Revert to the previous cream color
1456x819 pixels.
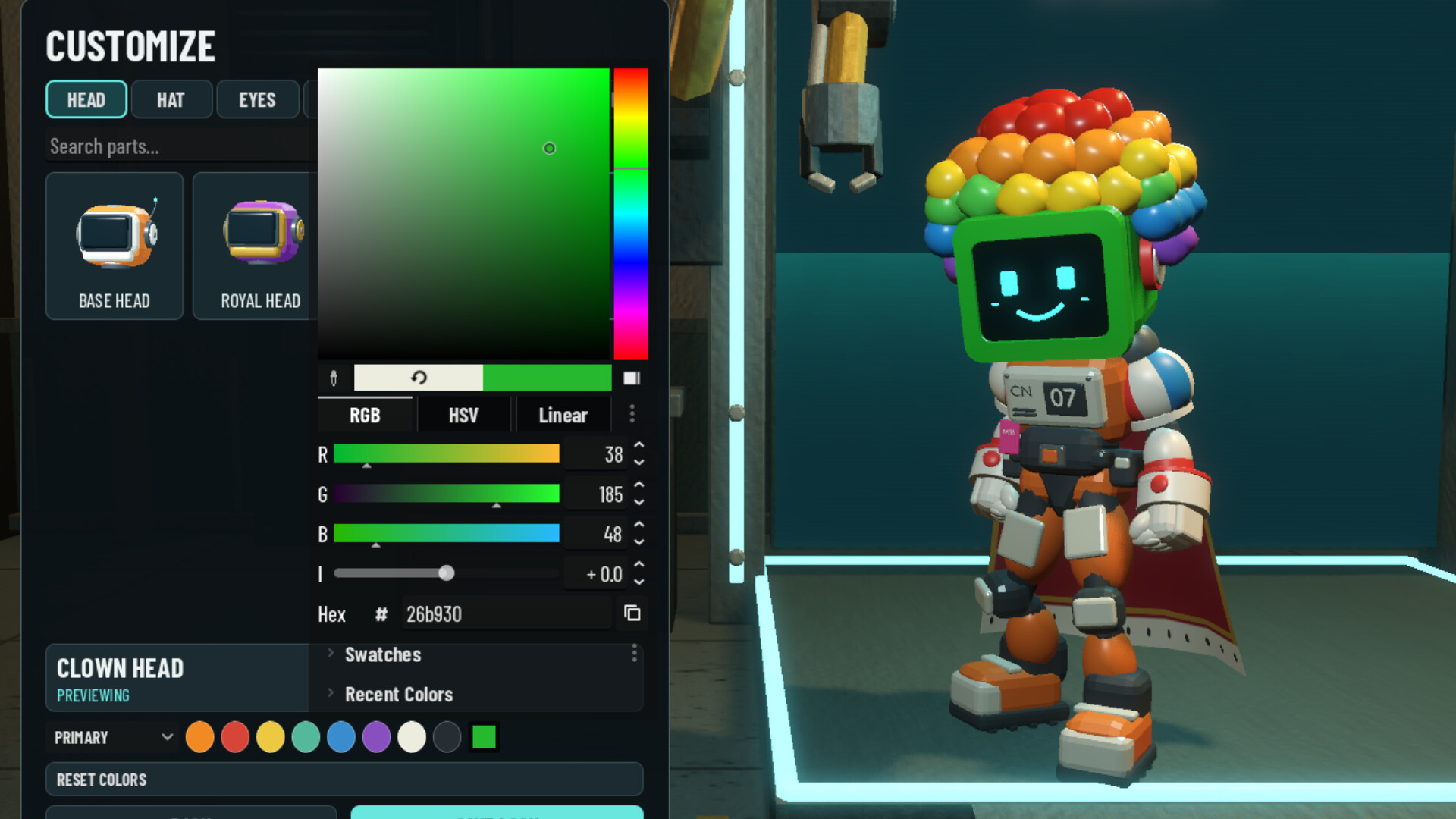pyautogui.click(x=419, y=378)
